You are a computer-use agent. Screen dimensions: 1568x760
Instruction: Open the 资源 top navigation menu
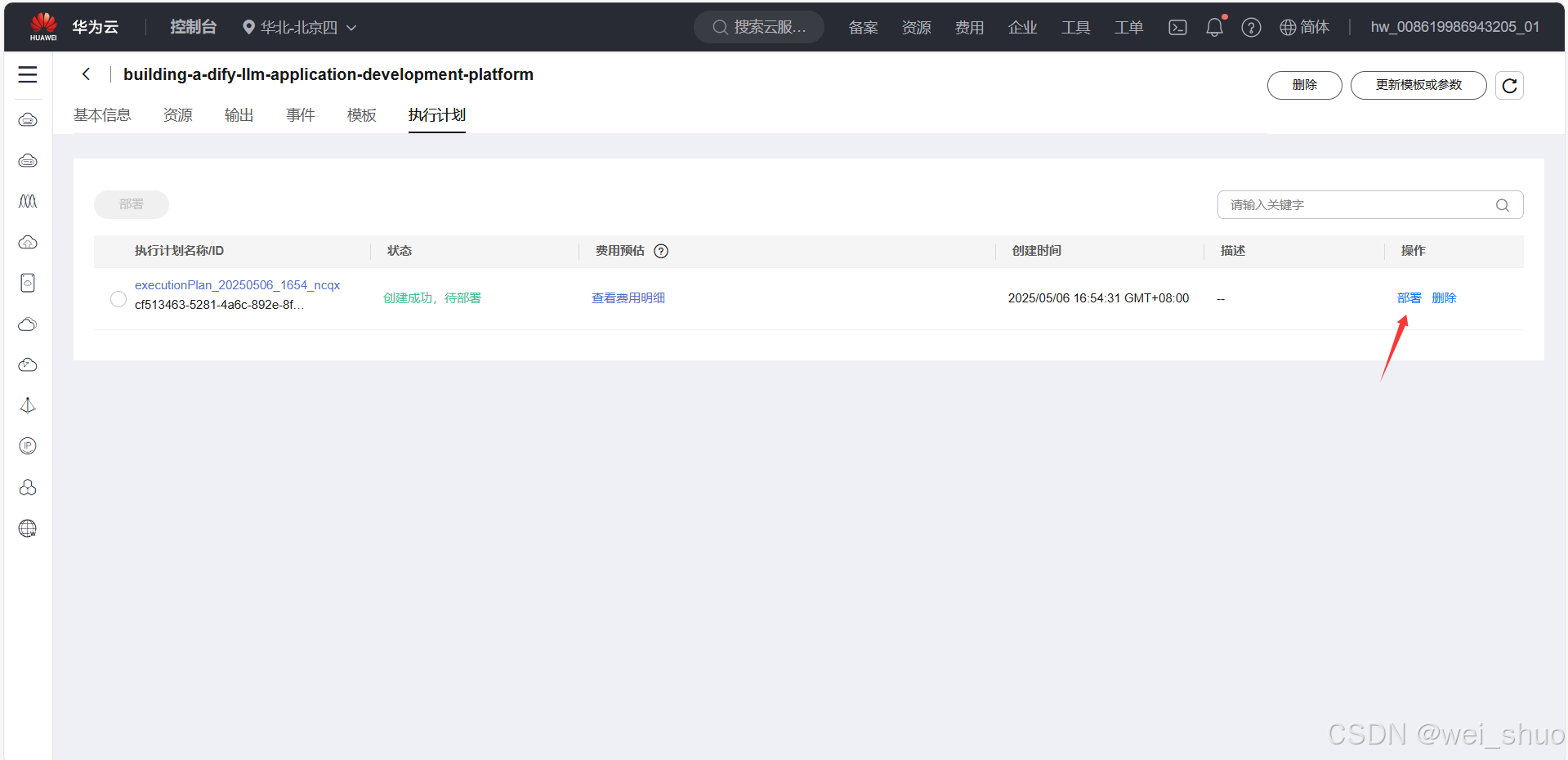pyautogui.click(x=916, y=28)
